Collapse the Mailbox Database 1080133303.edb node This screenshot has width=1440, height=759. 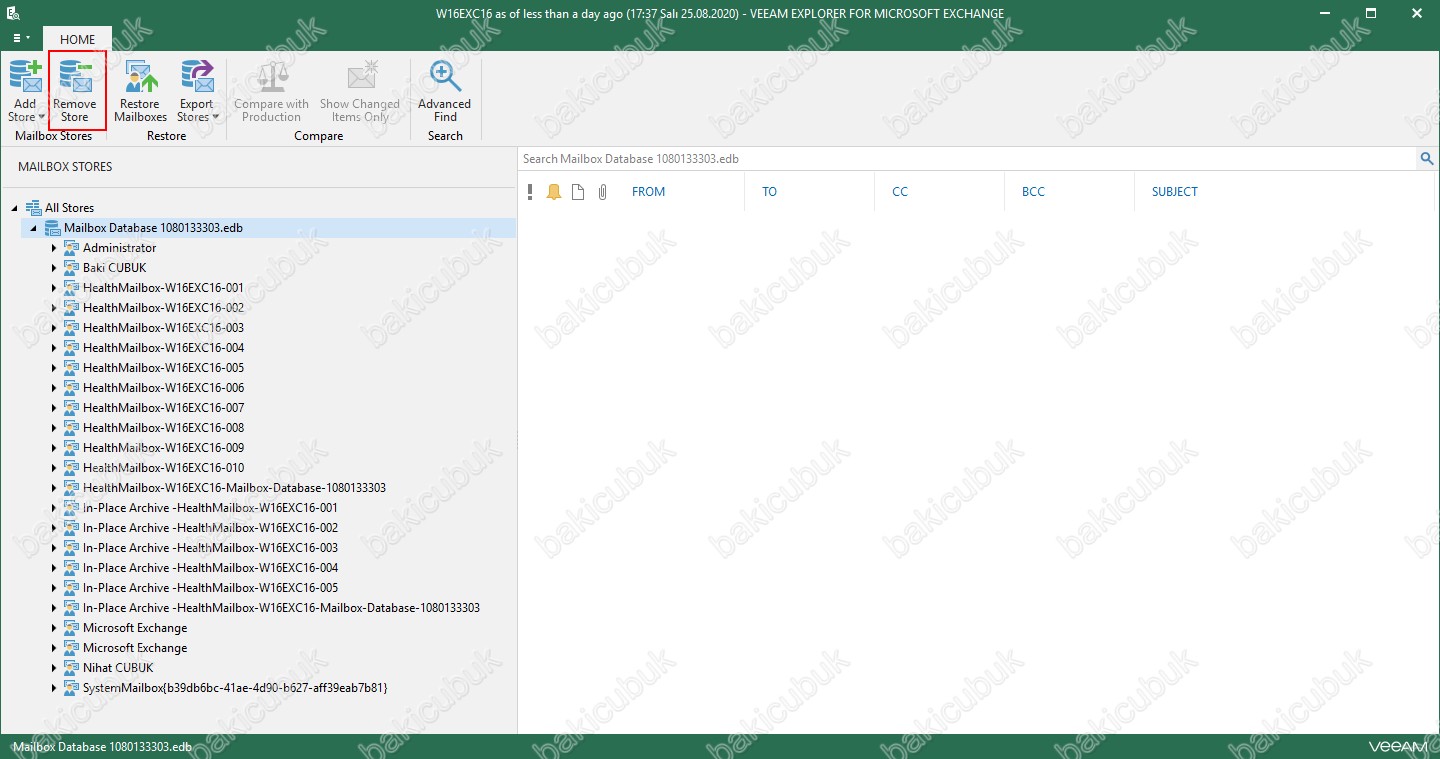(x=34, y=228)
